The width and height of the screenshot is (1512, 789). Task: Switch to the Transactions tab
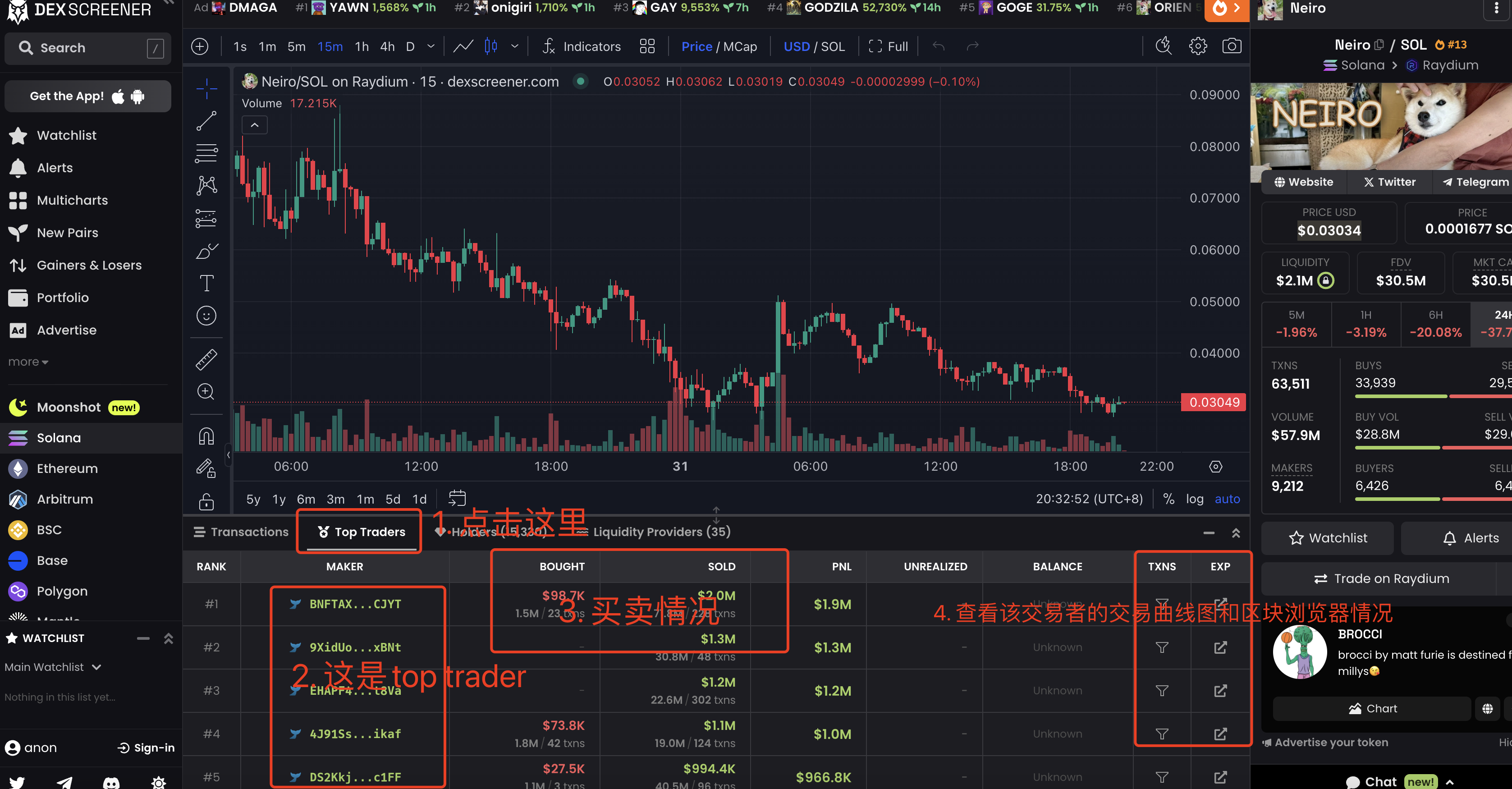pyautogui.click(x=241, y=532)
